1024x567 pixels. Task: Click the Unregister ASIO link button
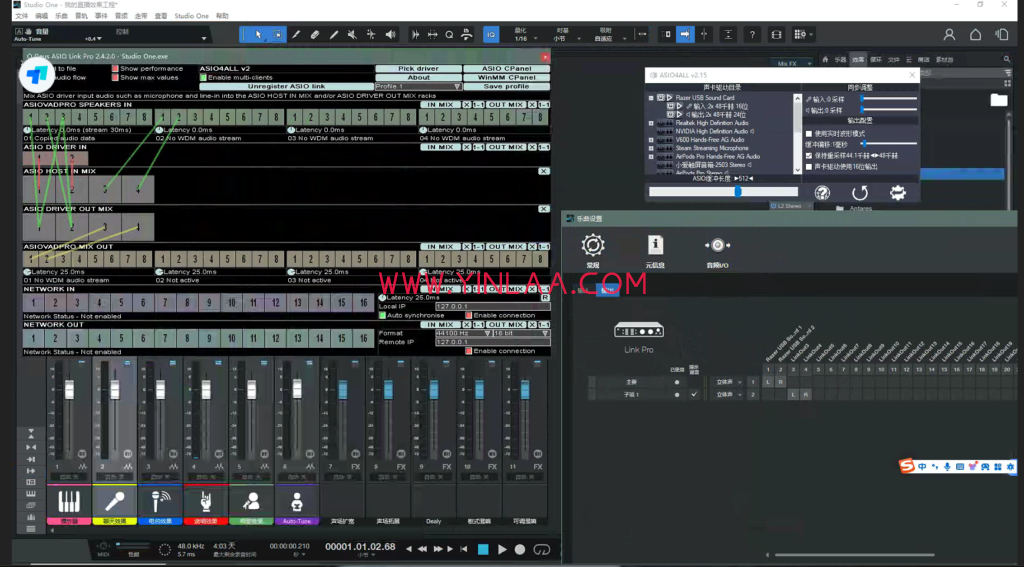[x=286, y=86]
